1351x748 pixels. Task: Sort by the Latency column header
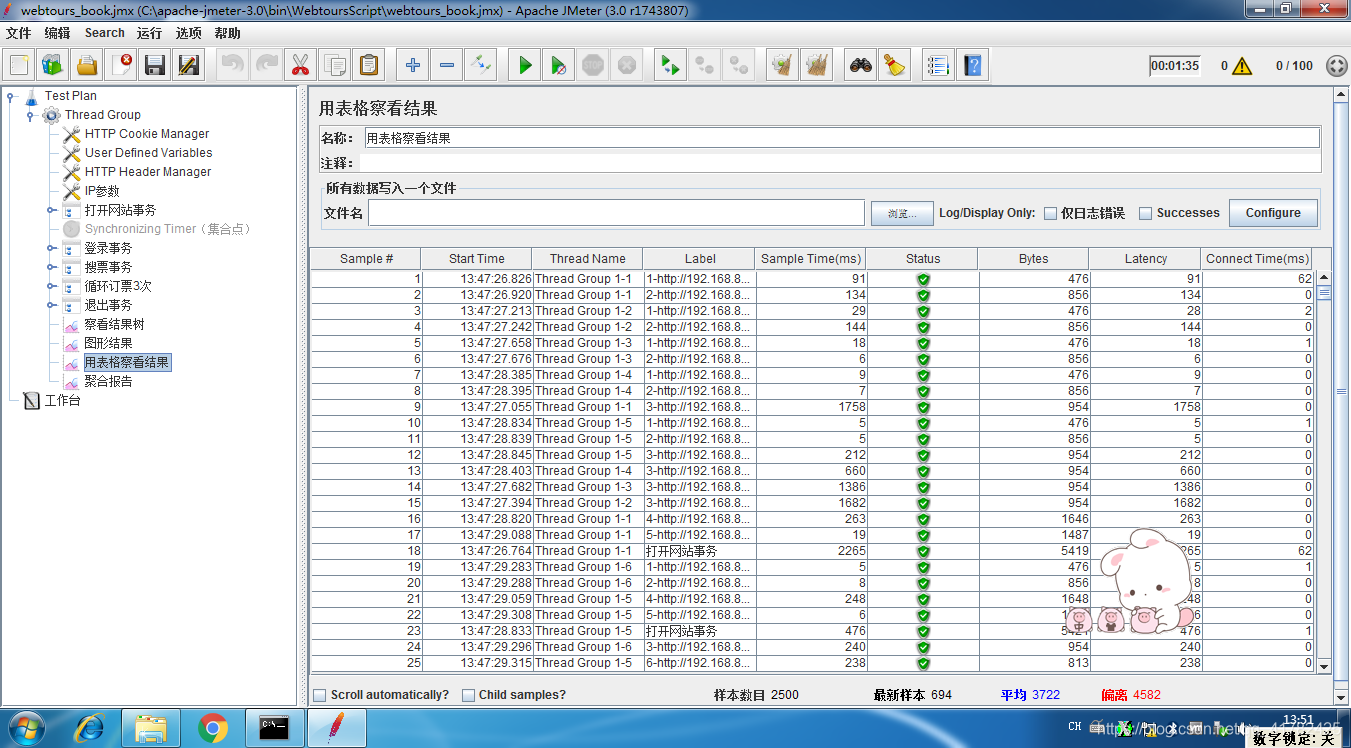pyautogui.click(x=1145, y=259)
